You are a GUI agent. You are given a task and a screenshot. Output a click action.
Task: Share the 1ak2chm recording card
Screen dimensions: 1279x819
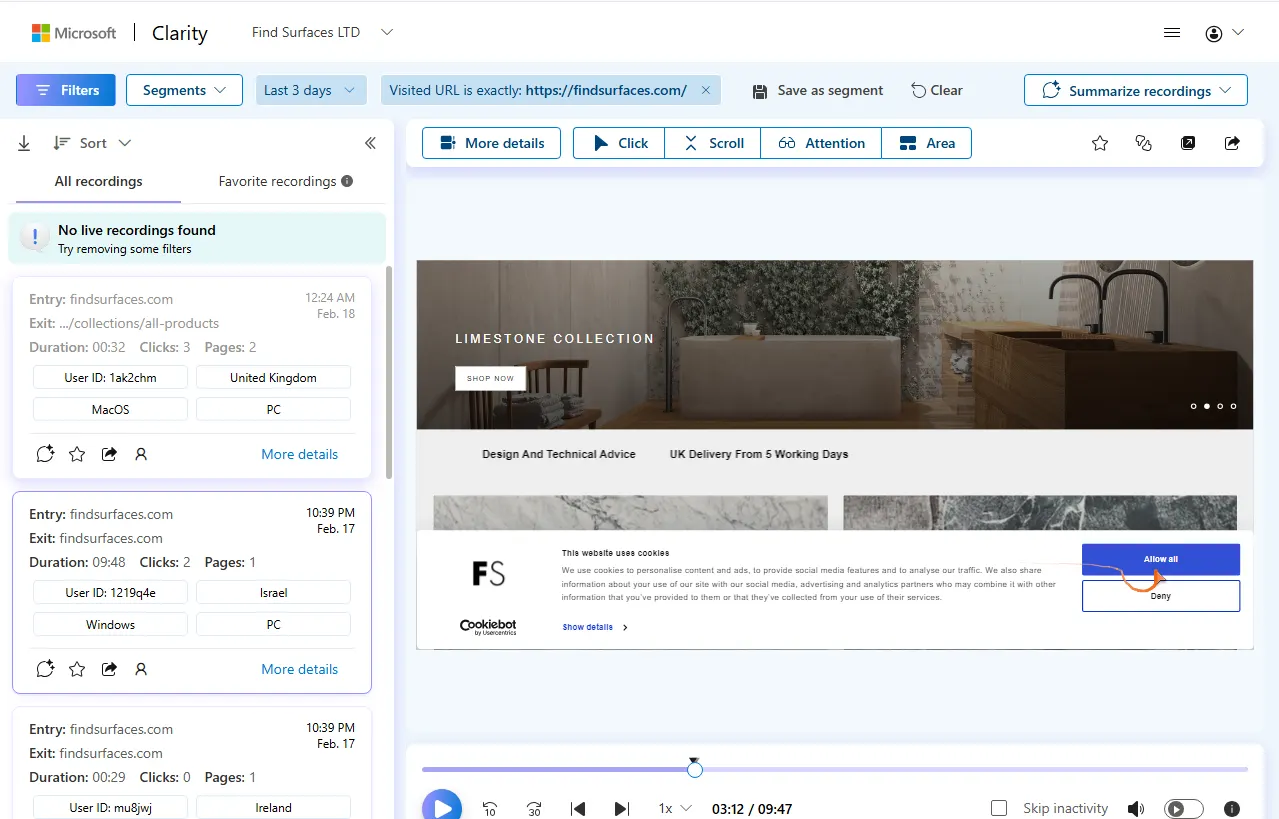tap(109, 454)
